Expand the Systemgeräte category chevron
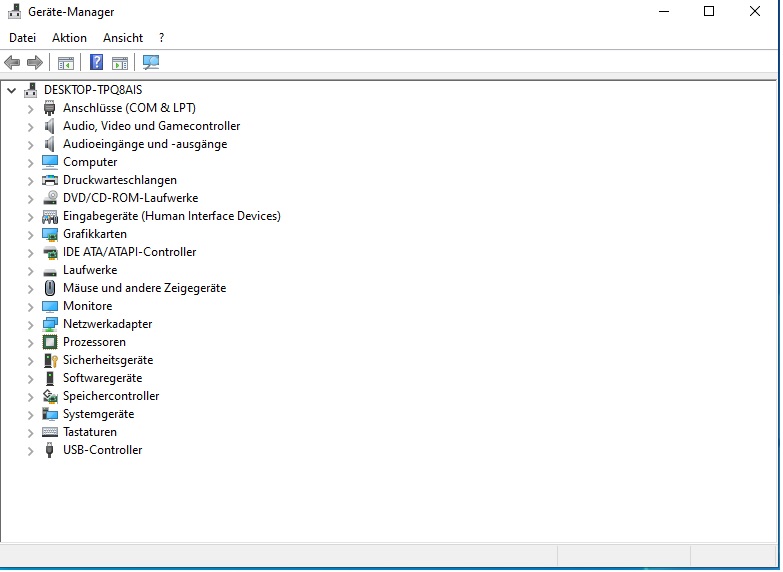Screen dimensions: 783x572 [30, 415]
